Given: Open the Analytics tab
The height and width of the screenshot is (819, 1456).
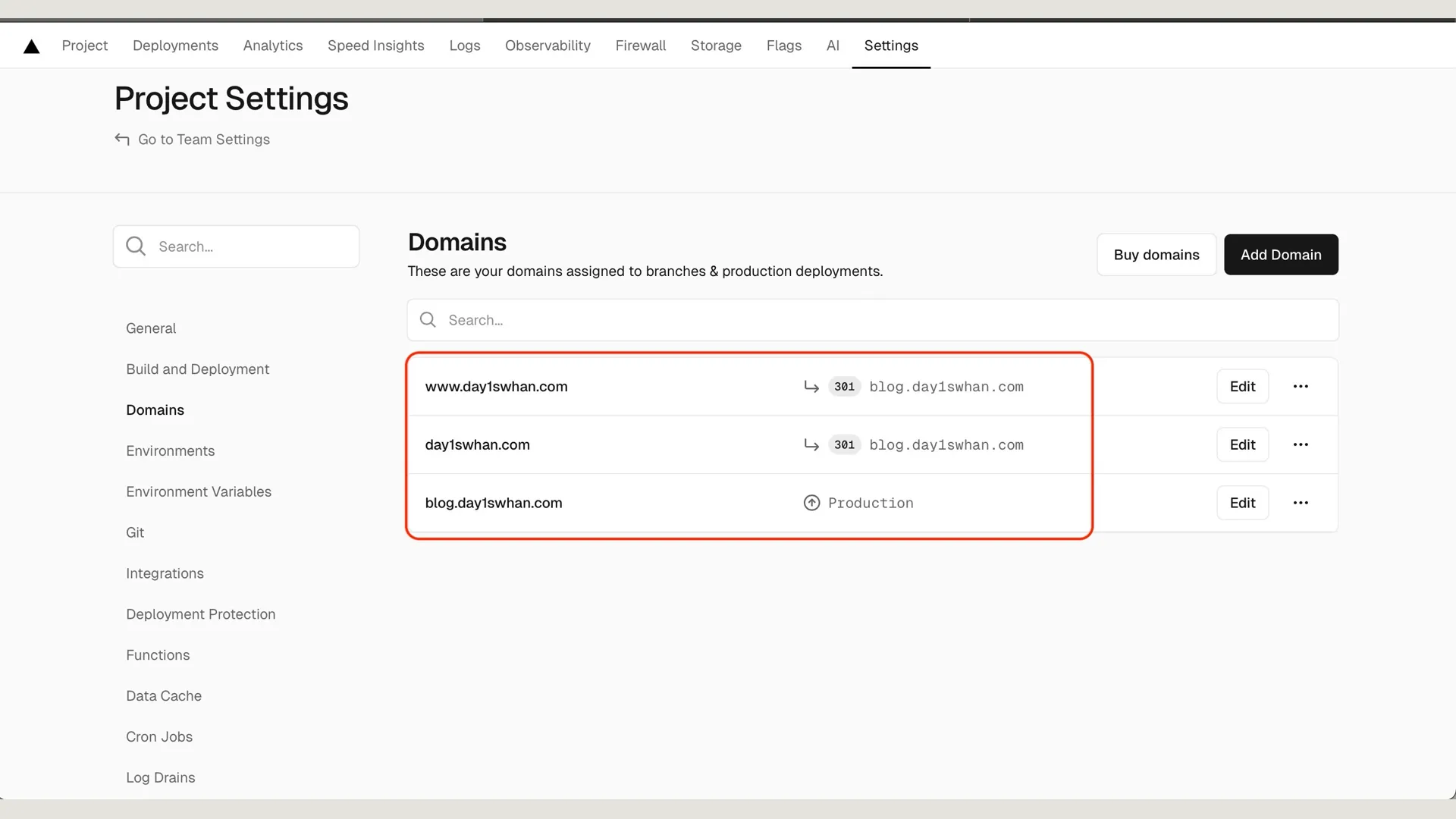Looking at the screenshot, I should click(x=273, y=45).
